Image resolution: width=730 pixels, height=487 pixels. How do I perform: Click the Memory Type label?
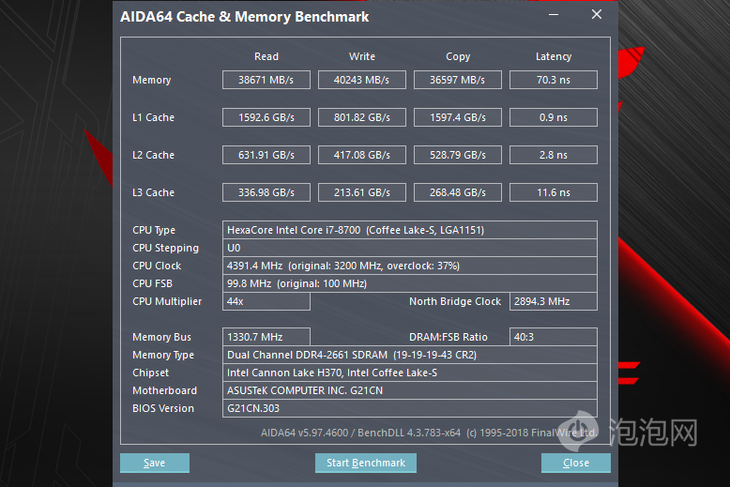[163, 355]
